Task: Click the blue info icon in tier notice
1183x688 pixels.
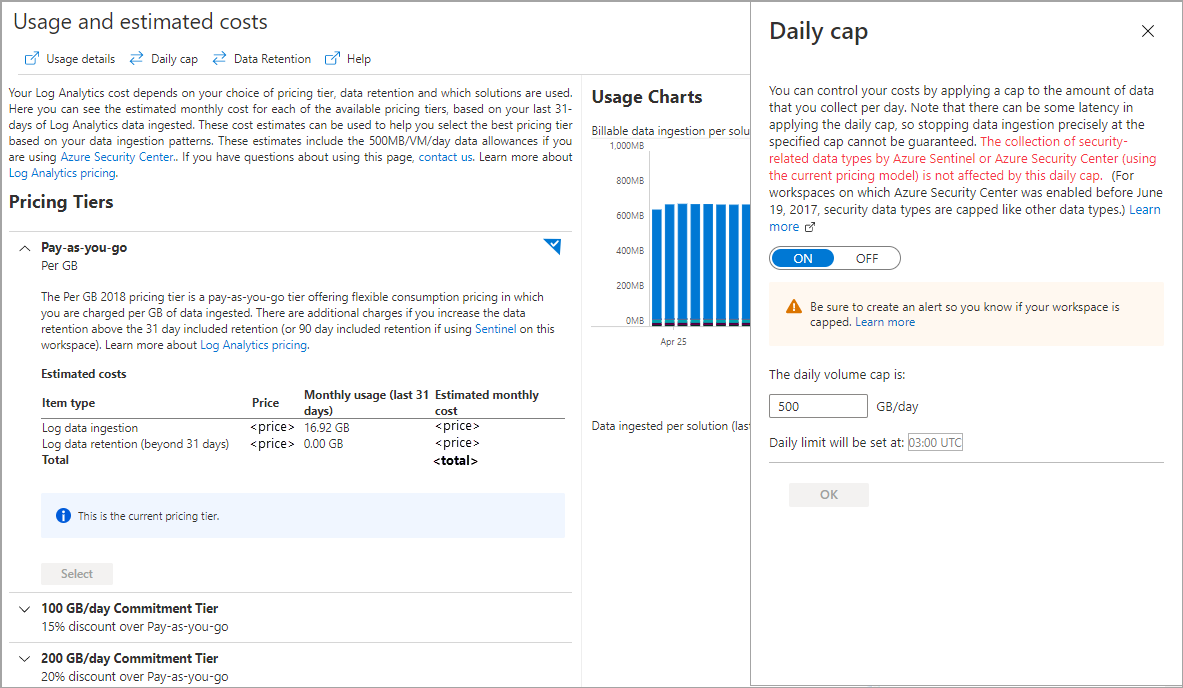Action: point(63,516)
